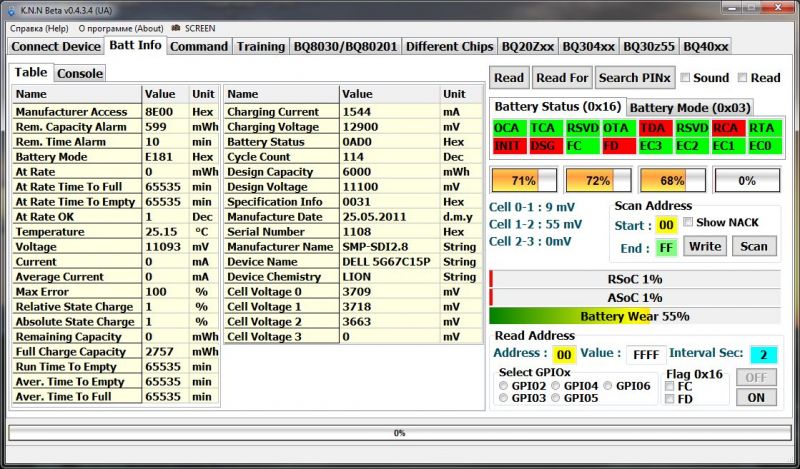Click the Read For button

[x=562, y=78]
